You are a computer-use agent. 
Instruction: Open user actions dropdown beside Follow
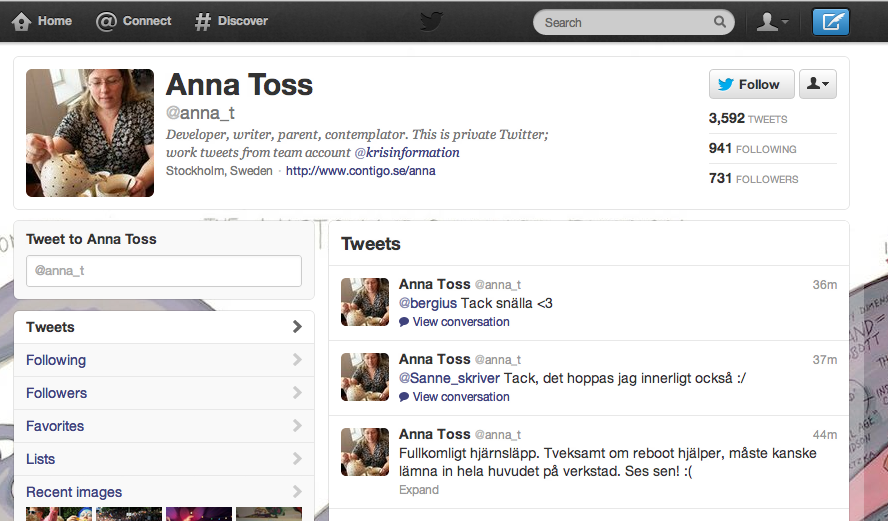point(818,84)
